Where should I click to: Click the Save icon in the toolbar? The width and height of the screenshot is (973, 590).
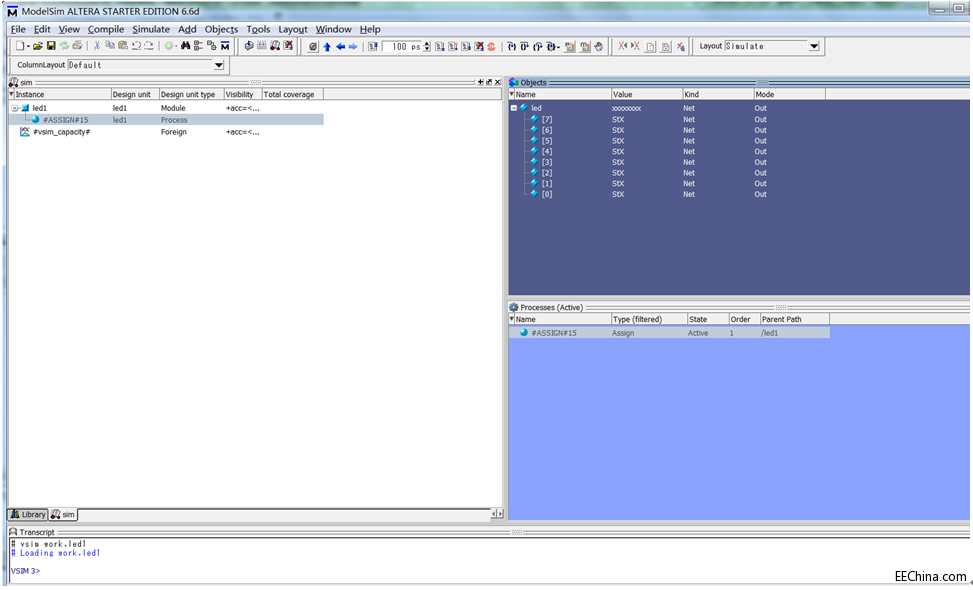tap(51, 46)
